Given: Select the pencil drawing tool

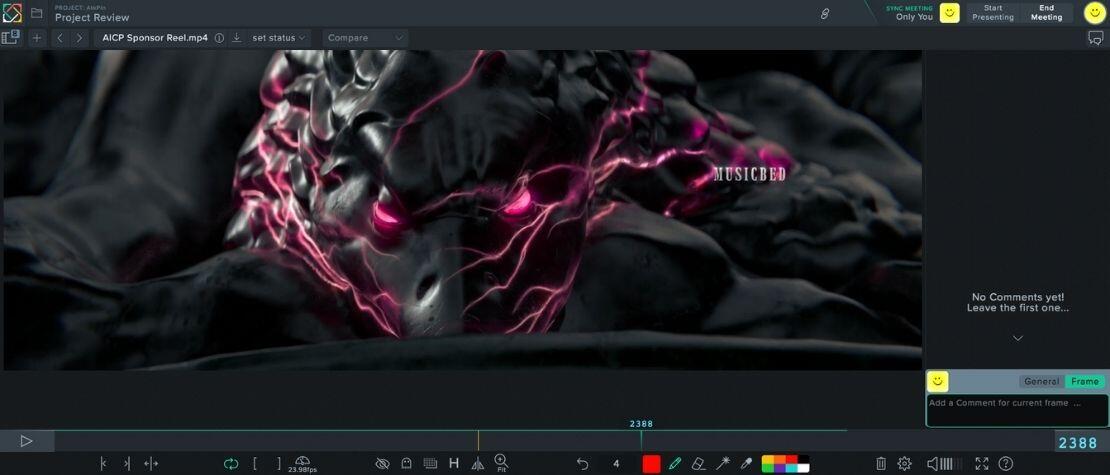Looking at the screenshot, I should pos(675,464).
